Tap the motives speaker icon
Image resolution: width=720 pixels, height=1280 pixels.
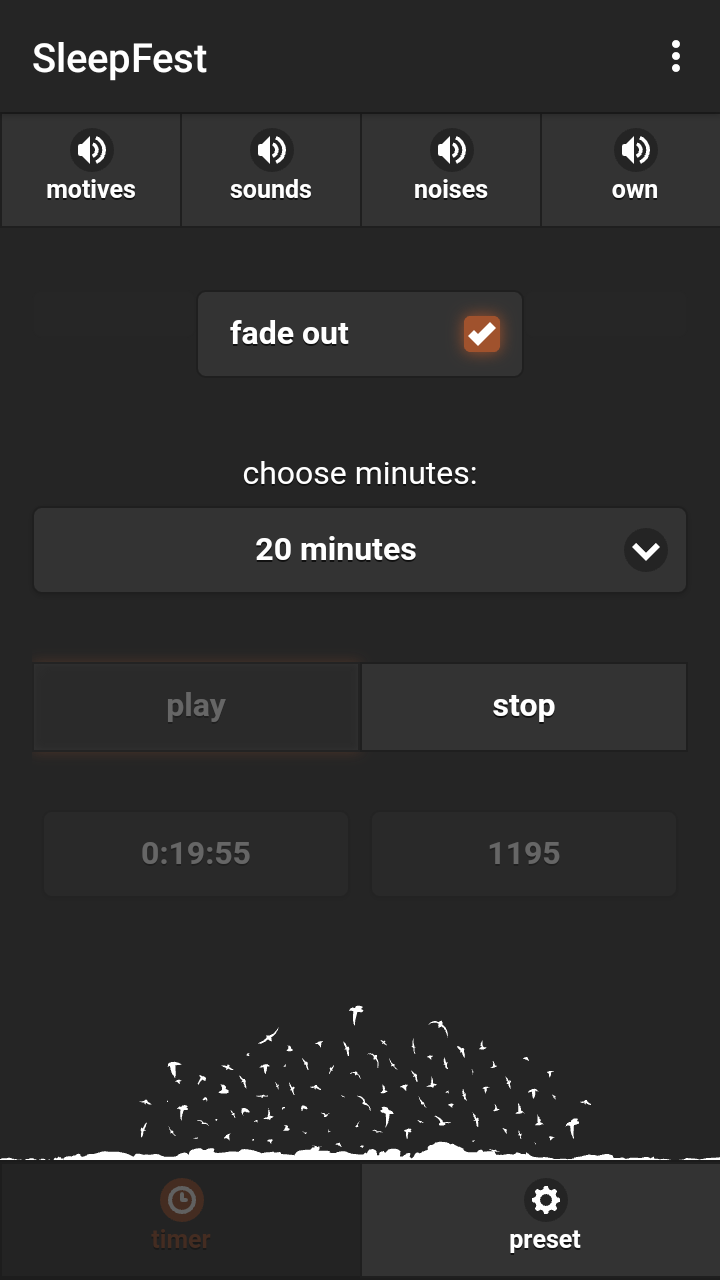(x=91, y=150)
